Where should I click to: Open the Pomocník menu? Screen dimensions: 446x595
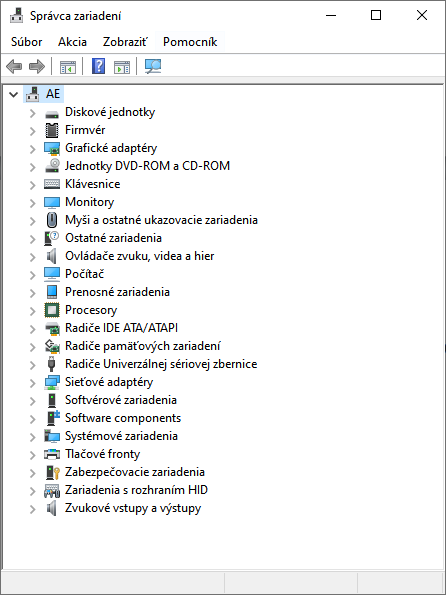(190, 42)
